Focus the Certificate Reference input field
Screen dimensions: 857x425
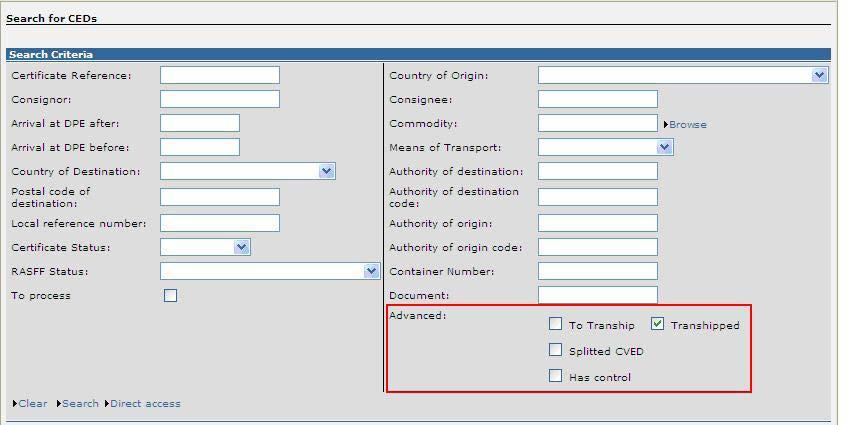tap(220, 75)
